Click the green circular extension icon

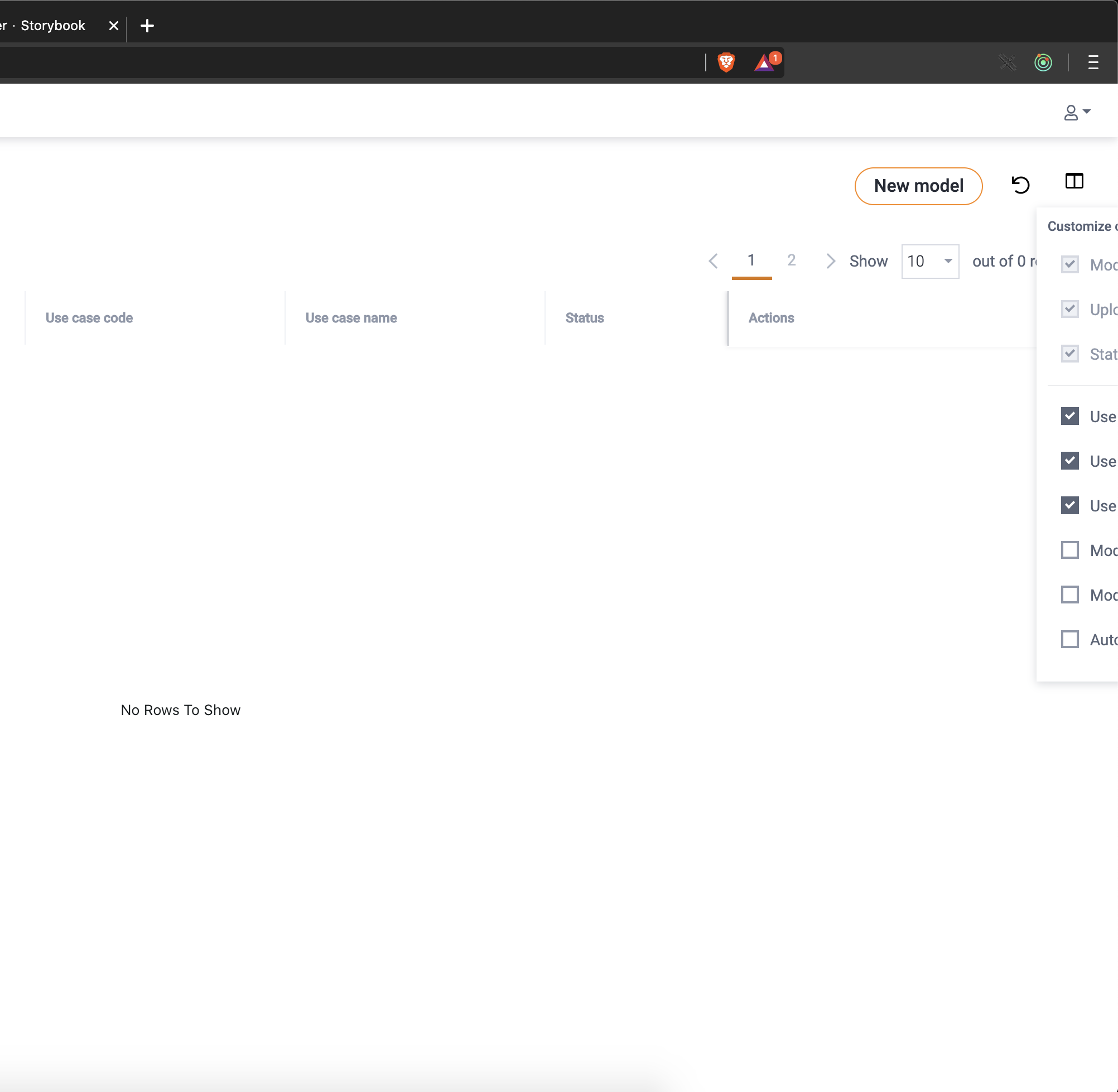(1043, 62)
